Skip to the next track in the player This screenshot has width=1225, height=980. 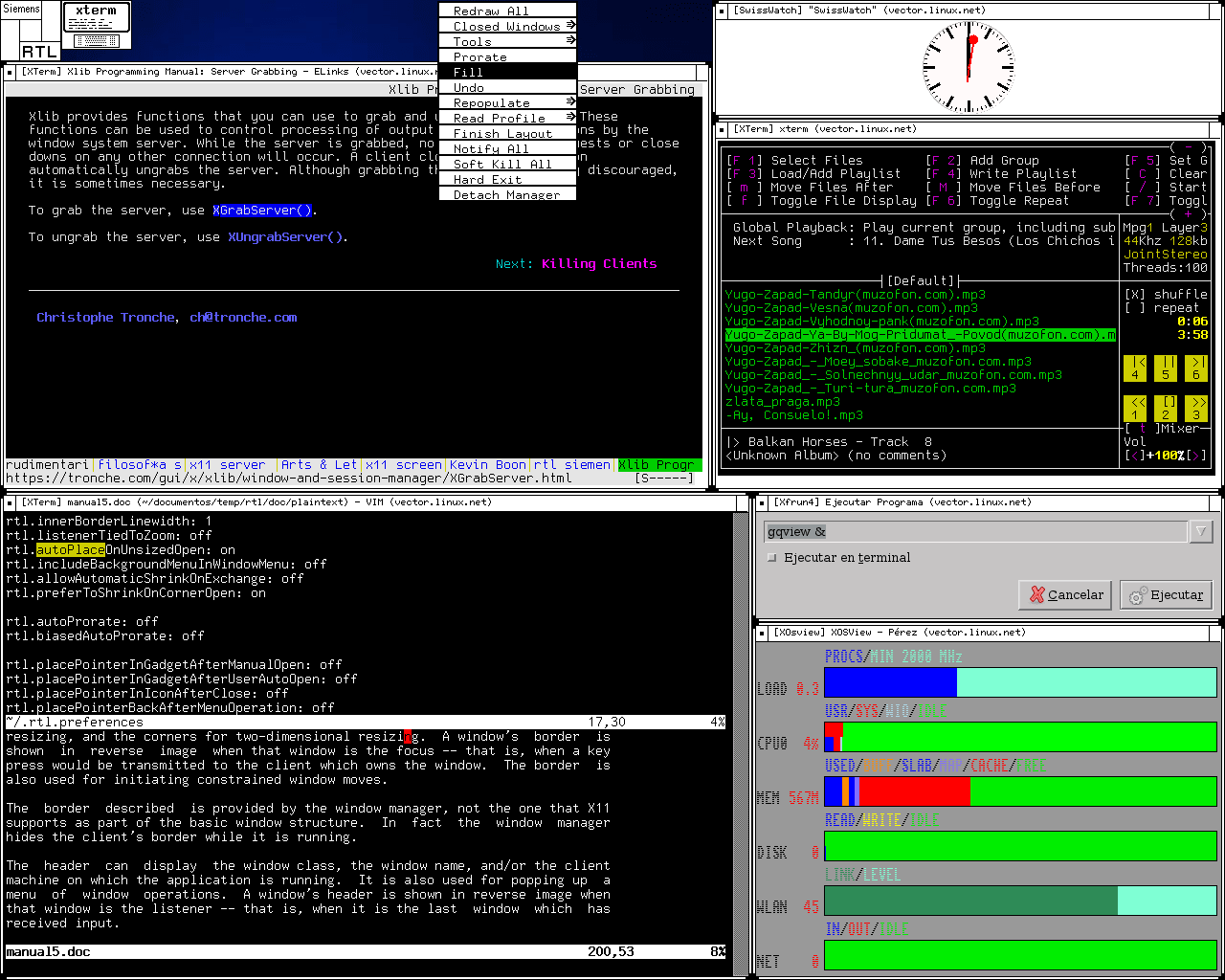tap(1196, 367)
